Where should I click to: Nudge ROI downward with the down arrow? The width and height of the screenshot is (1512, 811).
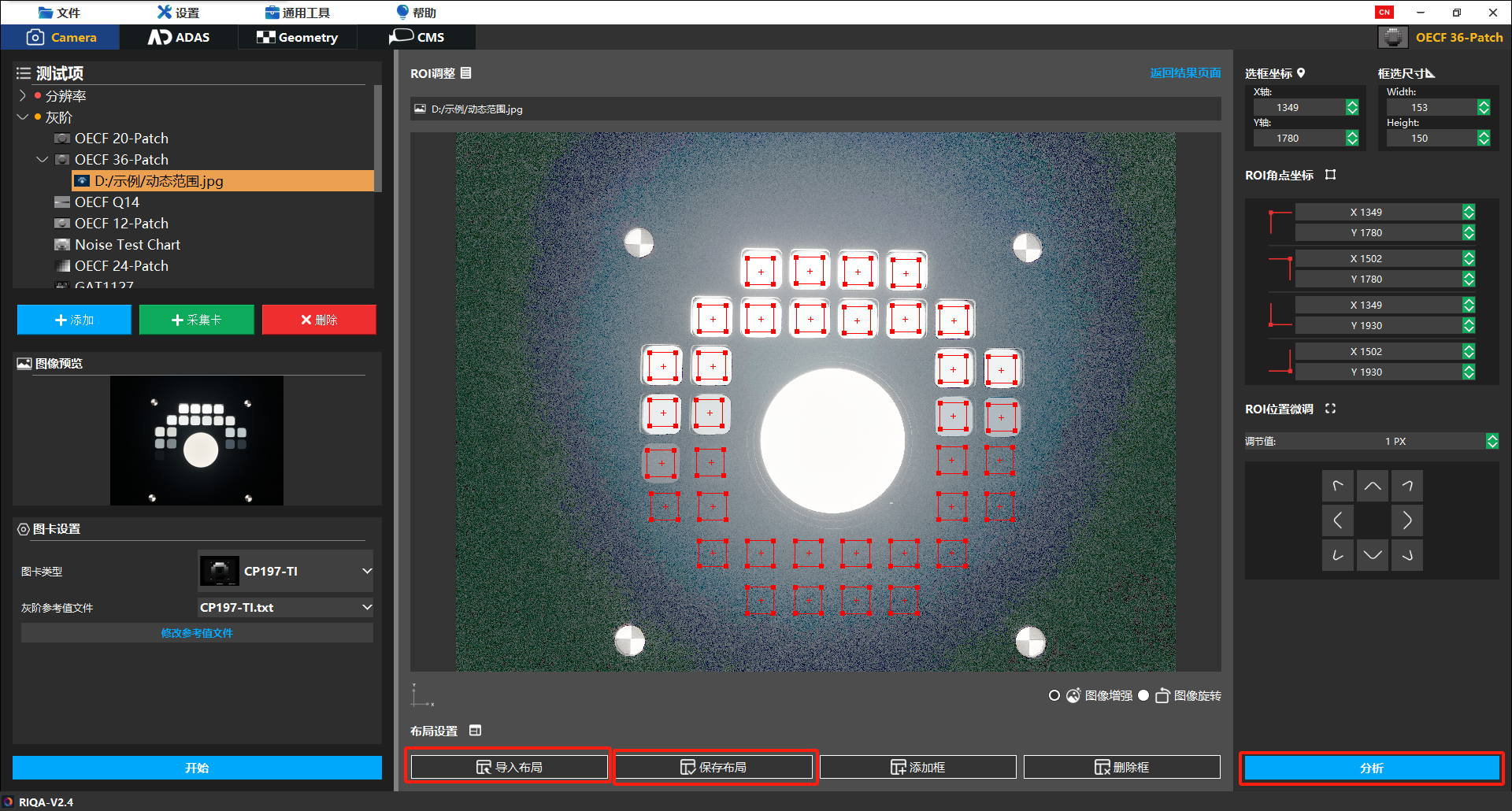pyautogui.click(x=1372, y=555)
